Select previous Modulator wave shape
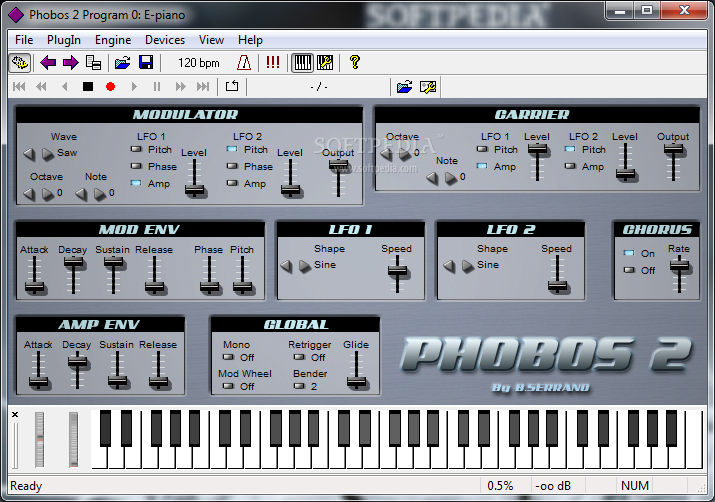 pyautogui.click(x=29, y=154)
